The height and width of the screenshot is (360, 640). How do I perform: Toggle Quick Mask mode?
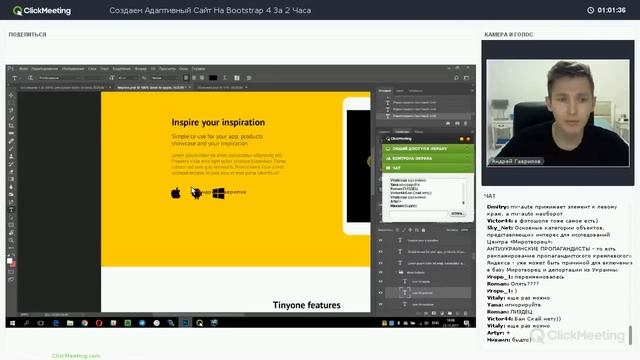11,272
